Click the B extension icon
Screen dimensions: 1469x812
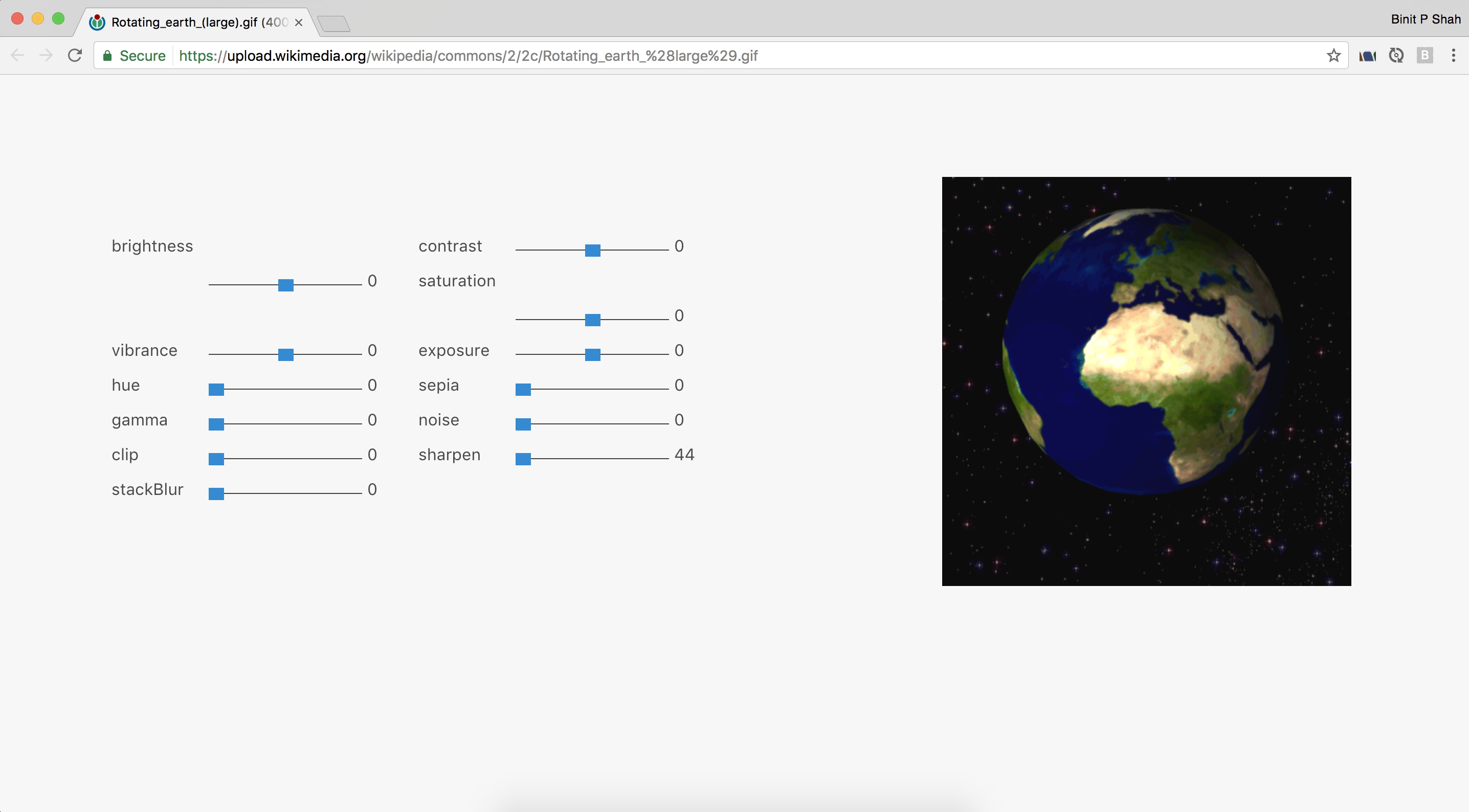(x=1425, y=55)
